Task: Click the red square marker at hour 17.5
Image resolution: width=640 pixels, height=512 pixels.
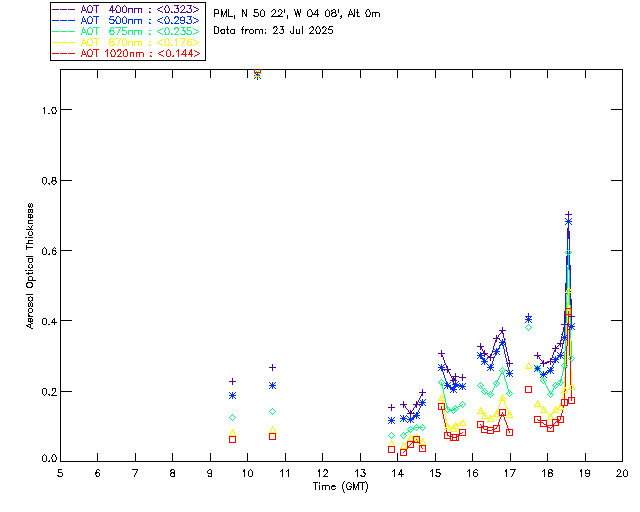Action: click(529, 390)
